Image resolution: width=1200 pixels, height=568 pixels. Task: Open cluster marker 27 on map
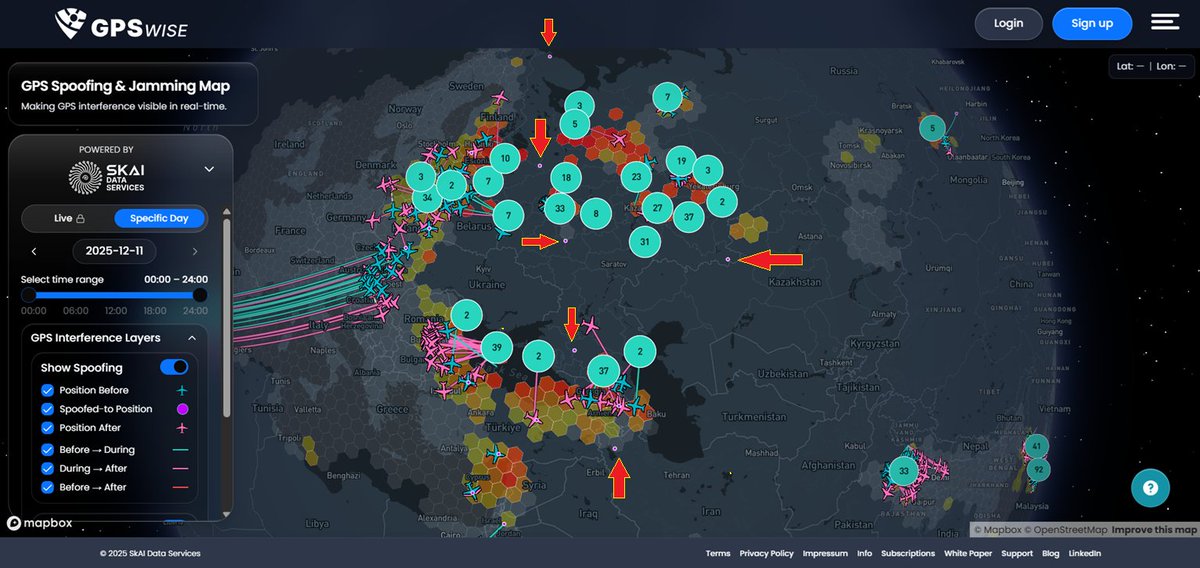point(657,209)
